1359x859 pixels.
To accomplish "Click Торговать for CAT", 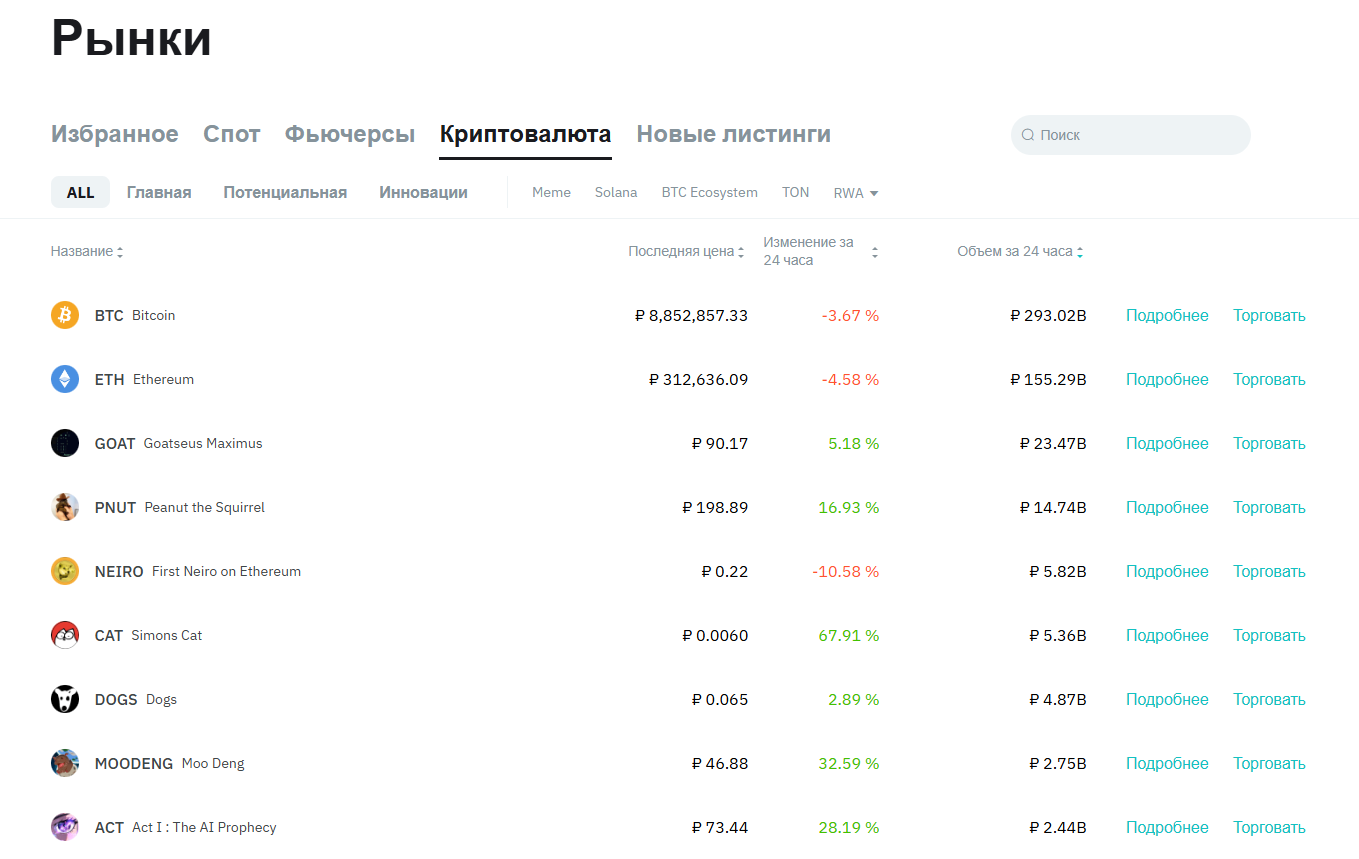I will [x=1269, y=635].
